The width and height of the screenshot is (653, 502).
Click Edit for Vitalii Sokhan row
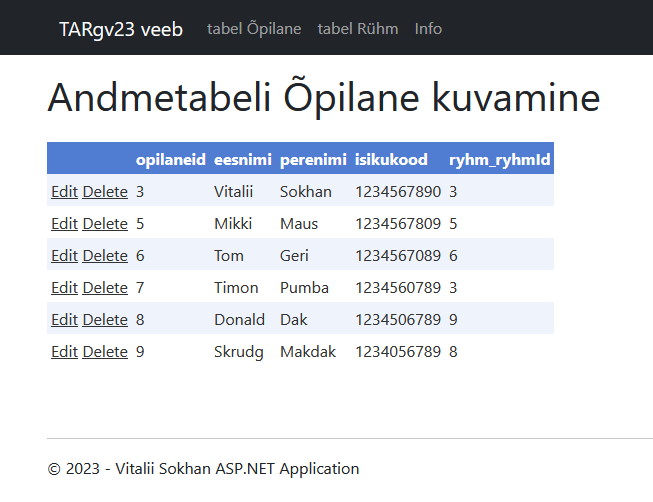(65, 192)
